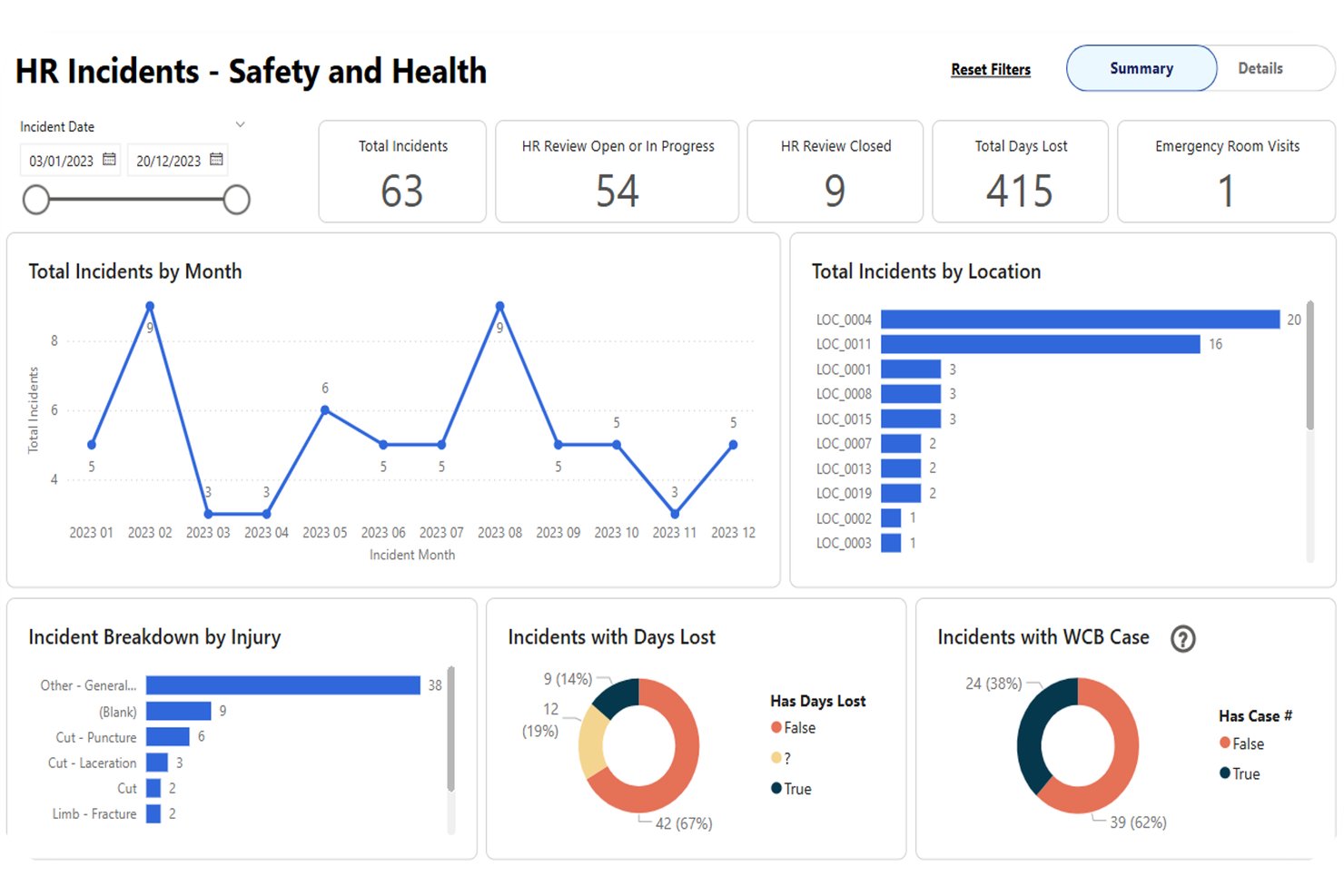Select the False legend item in Has Case #

click(1241, 743)
